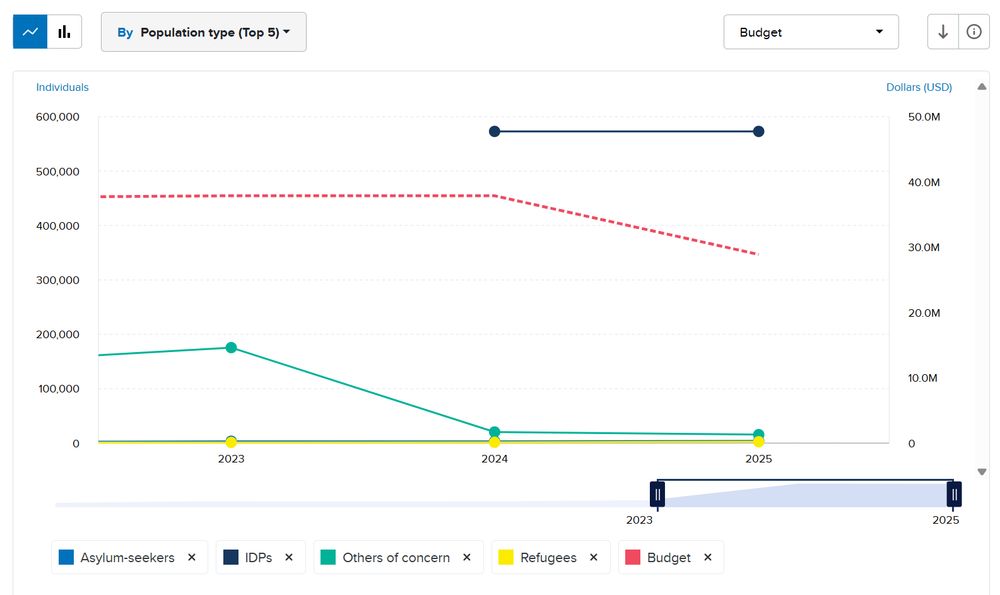Expand the Budget selector dropdown
Screen dimensions: 1000x595
pyautogui.click(x=811, y=32)
